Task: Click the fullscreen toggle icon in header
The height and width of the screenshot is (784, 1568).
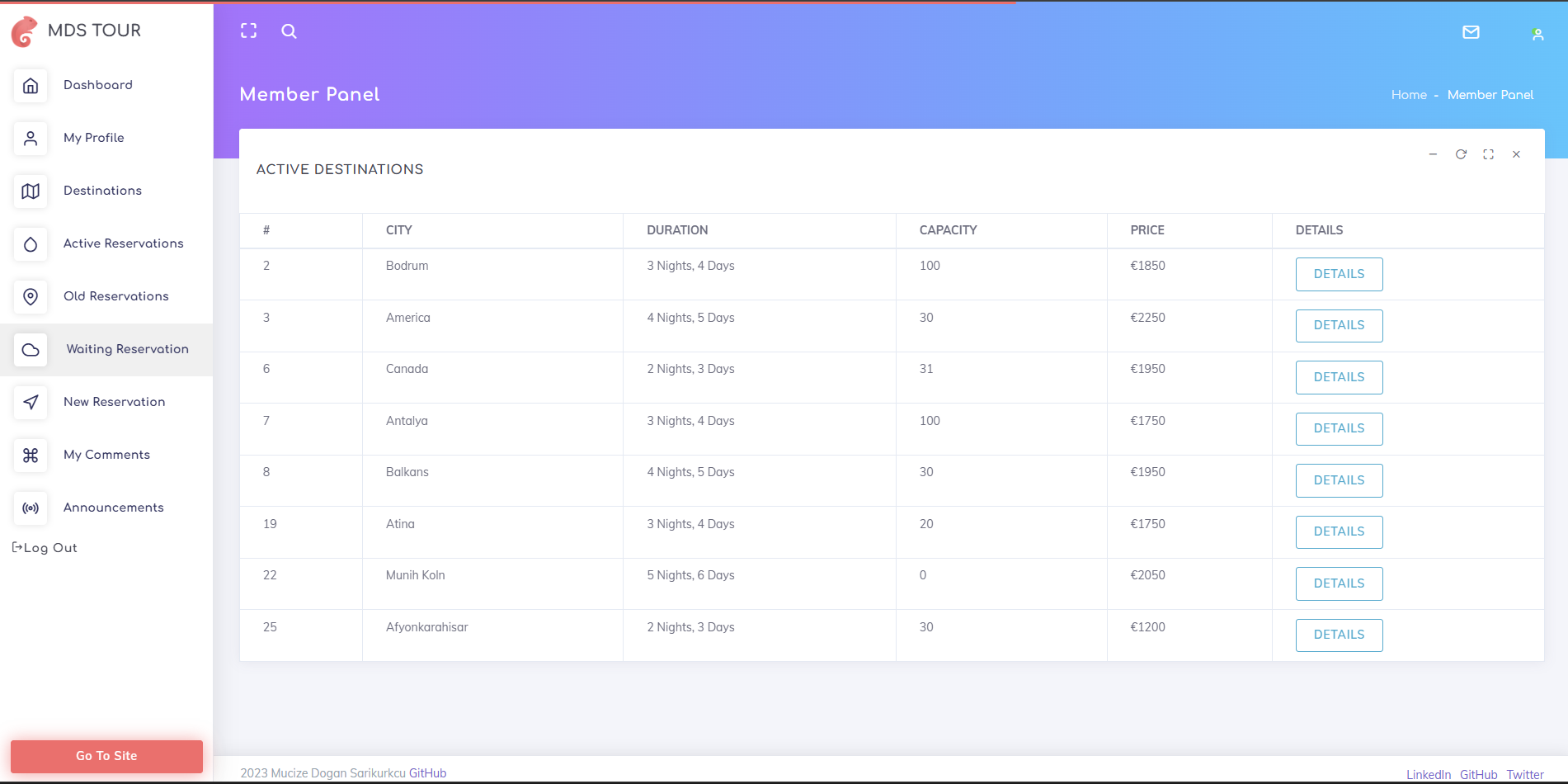Action: pos(248,31)
